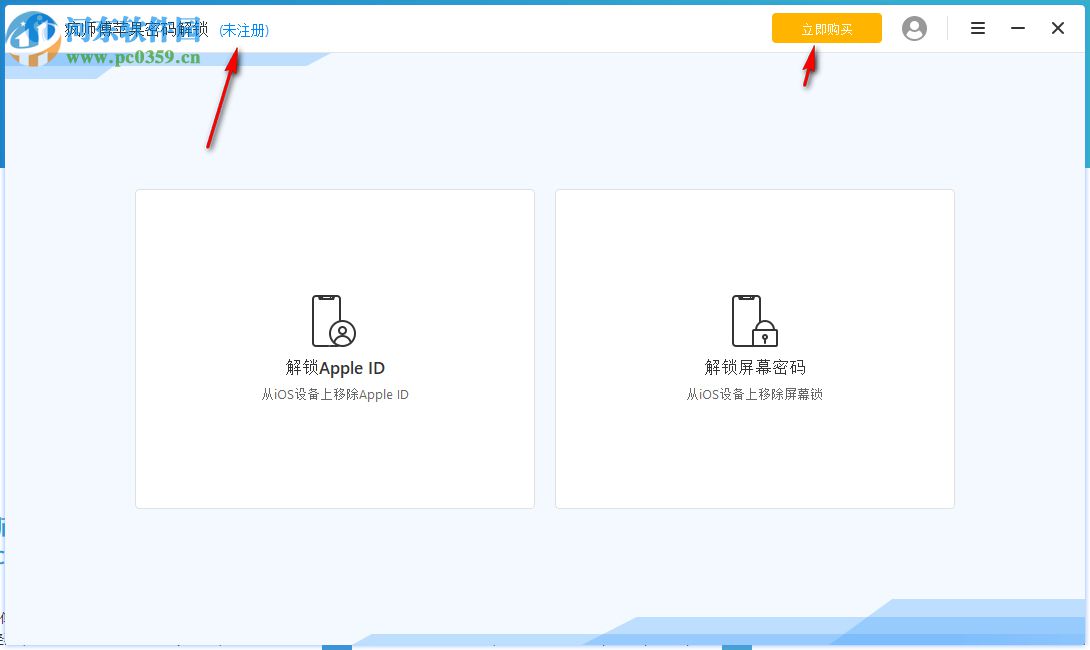Open the 未注册 registration link
This screenshot has width=1090, height=650.
(x=244, y=30)
